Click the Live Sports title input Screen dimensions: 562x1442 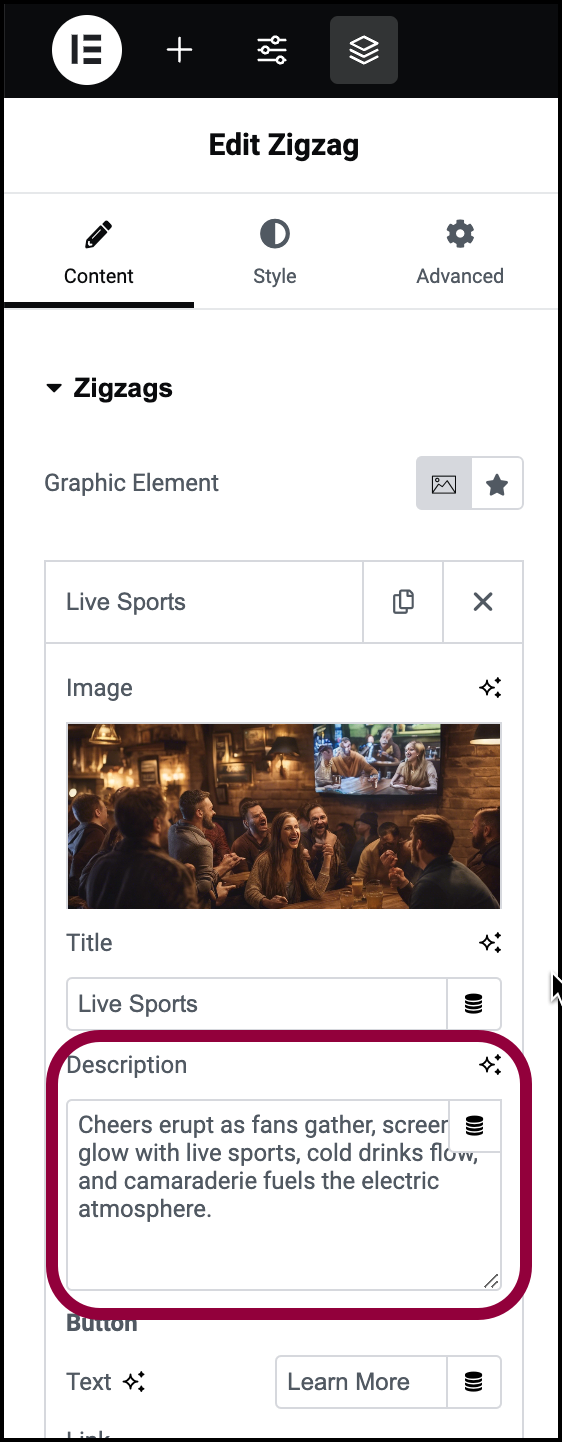[x=256, y=1004]
